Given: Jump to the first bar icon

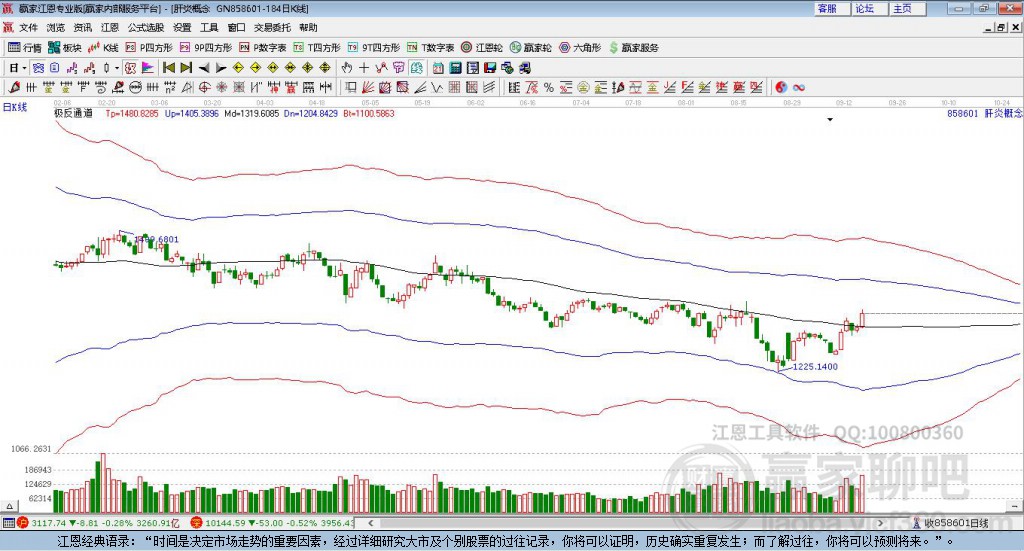Looking at the screenshot, I should click(169, 68).
